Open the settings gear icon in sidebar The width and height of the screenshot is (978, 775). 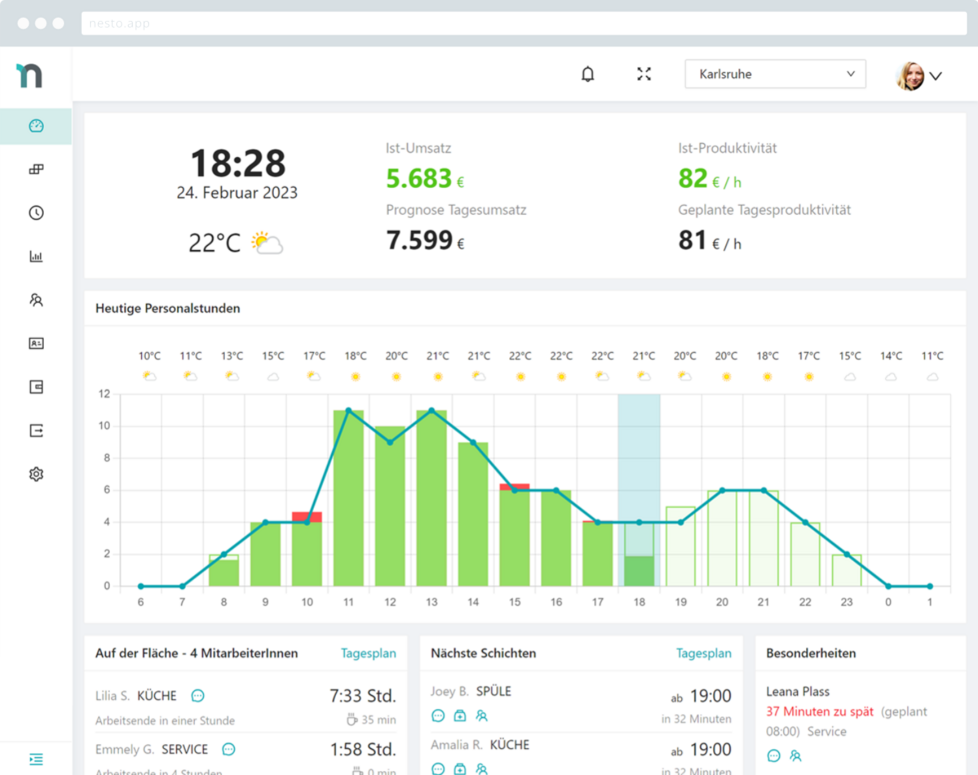36,474
